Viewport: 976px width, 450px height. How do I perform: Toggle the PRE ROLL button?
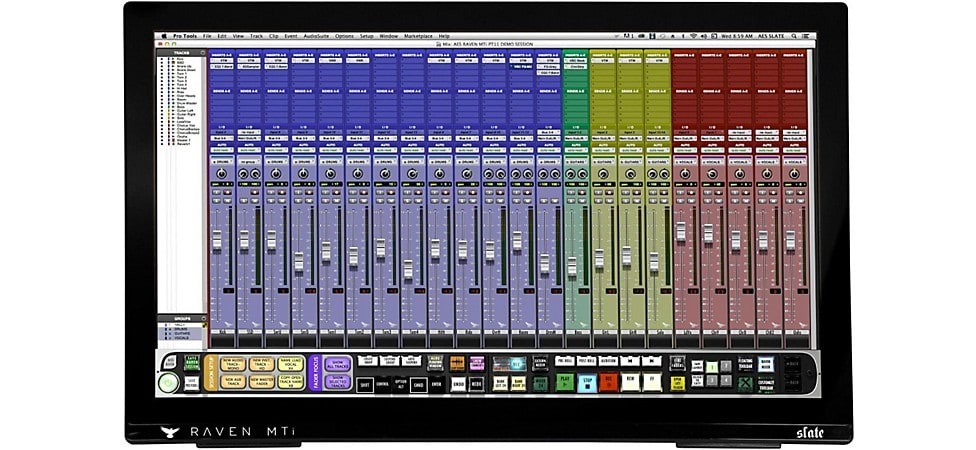(565, 361)
